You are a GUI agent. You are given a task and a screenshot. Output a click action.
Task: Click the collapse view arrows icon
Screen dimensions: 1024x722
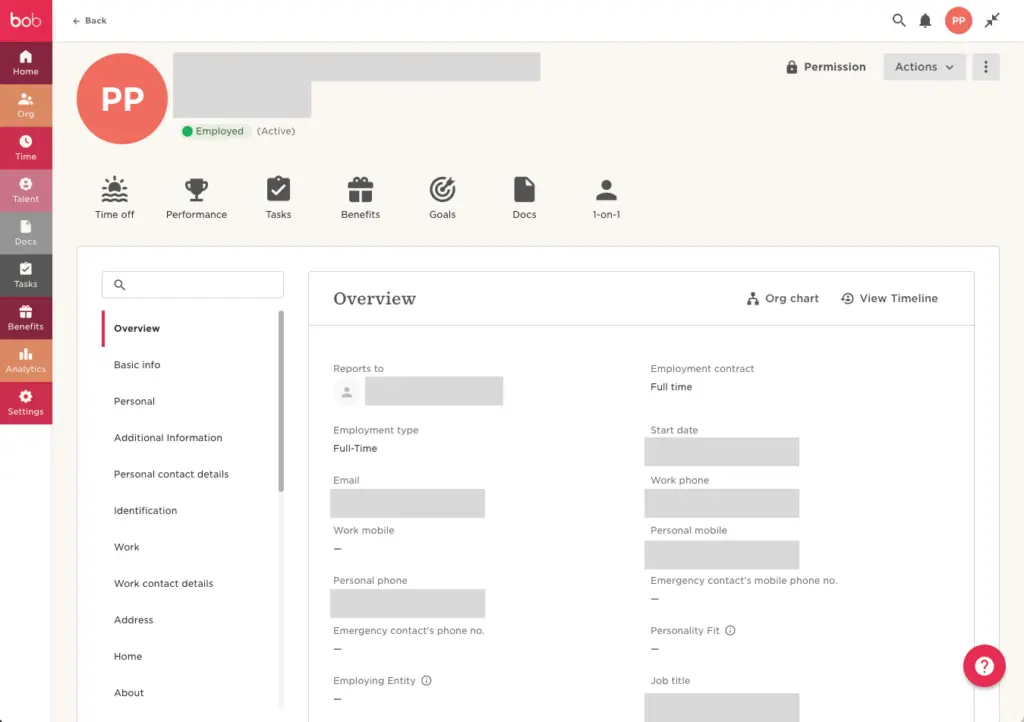pos(992,20)
